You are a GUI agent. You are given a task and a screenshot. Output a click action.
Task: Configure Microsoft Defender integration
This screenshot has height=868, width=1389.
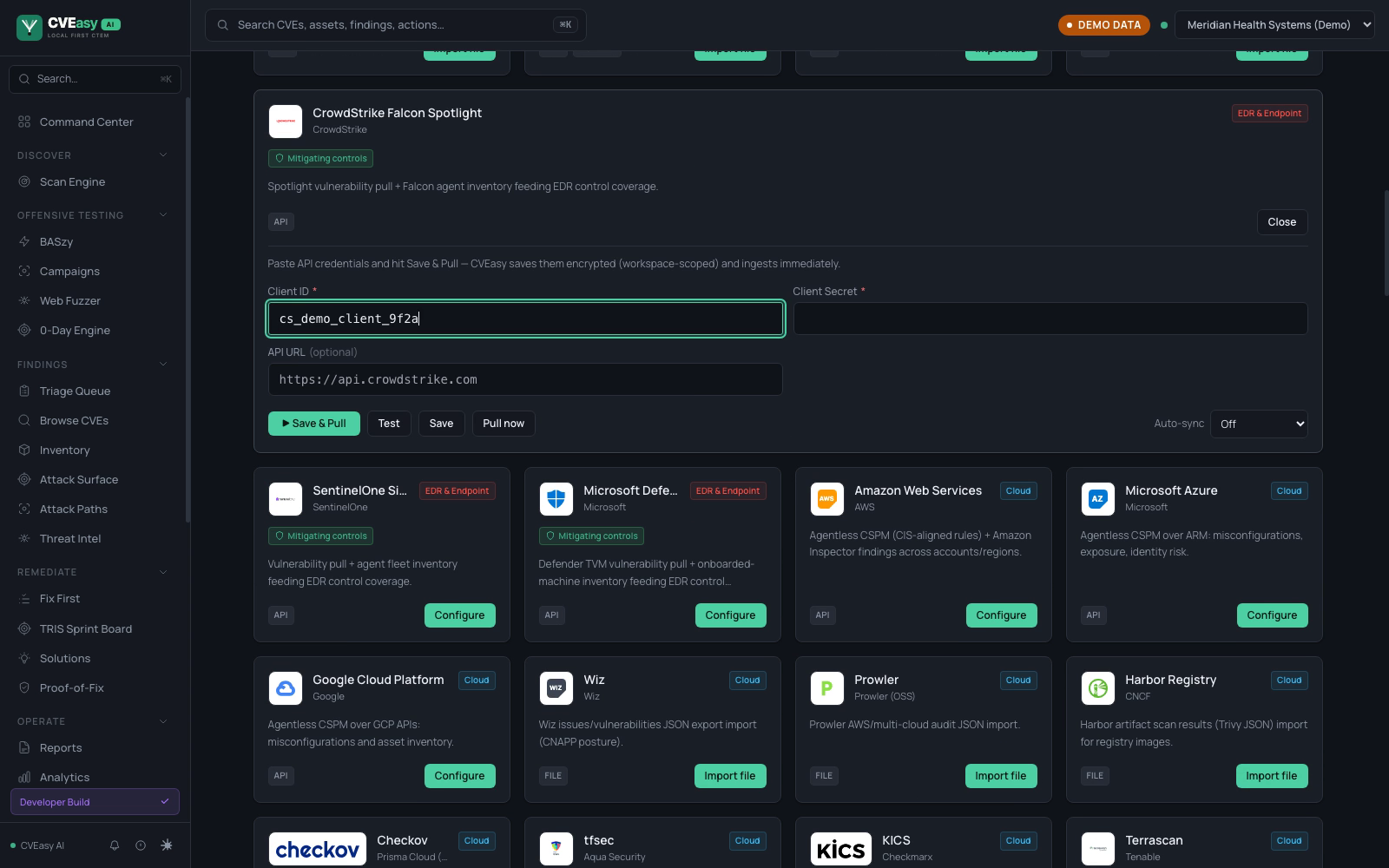click(x=730, y=615)
